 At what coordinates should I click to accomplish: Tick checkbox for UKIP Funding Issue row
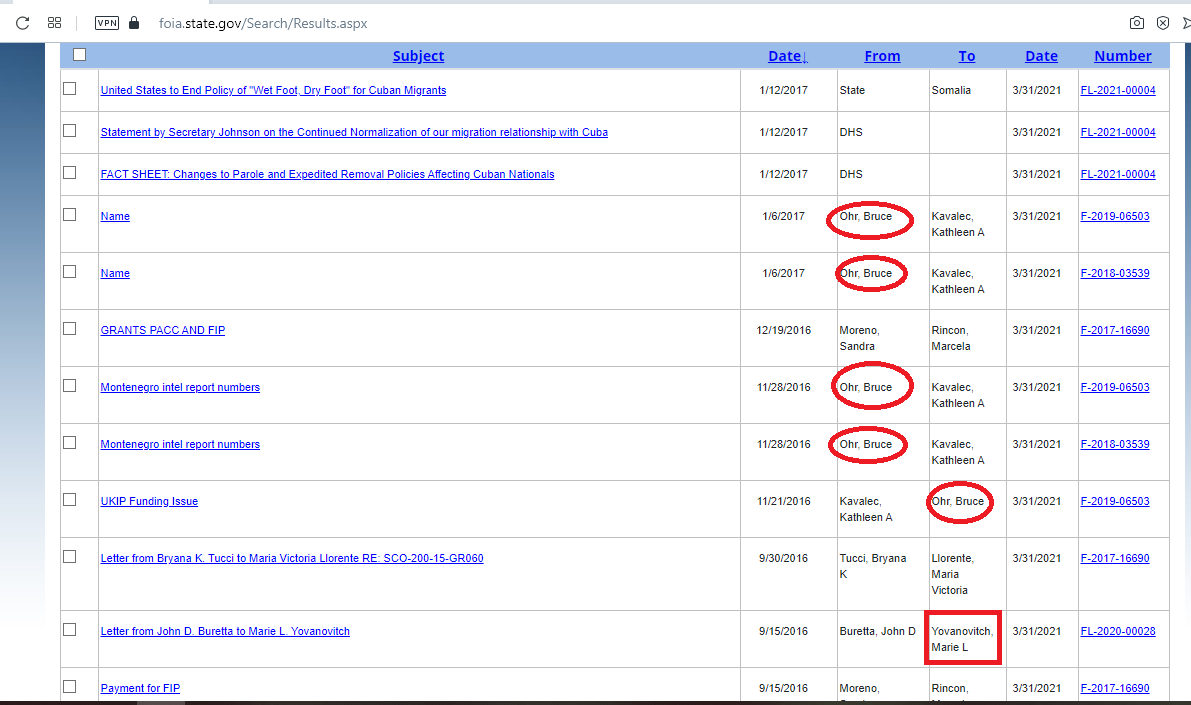coord(70,499)
